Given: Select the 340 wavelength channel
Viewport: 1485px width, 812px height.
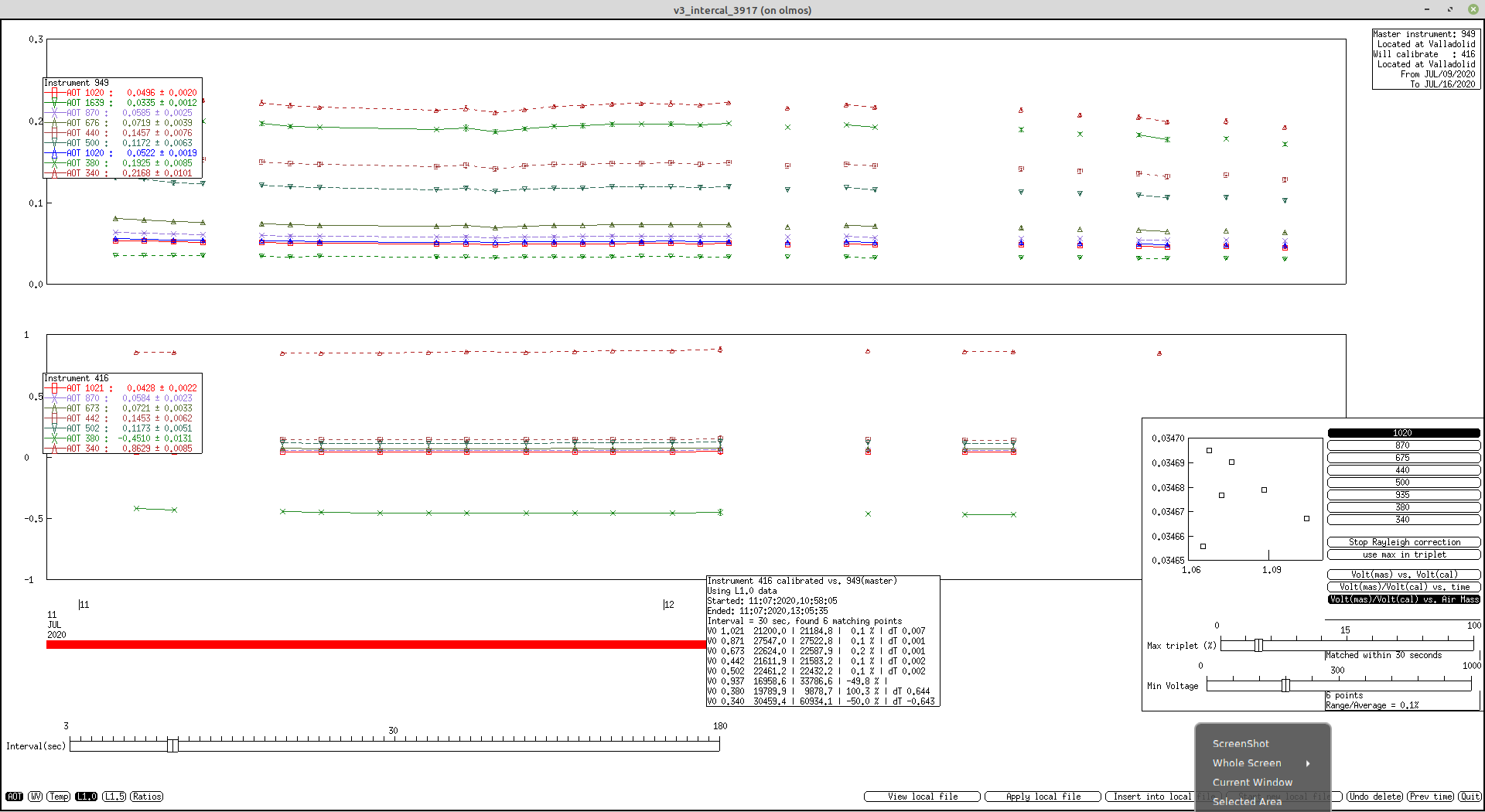Looking at the screenshot, I should (1404, 520).
